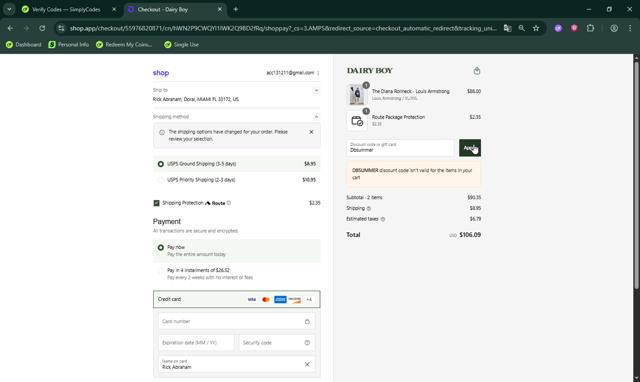The width and height of the screenshot is (640, 382).
Task: Open the Personal Info bookmark
Action: (x=69, y=44)
